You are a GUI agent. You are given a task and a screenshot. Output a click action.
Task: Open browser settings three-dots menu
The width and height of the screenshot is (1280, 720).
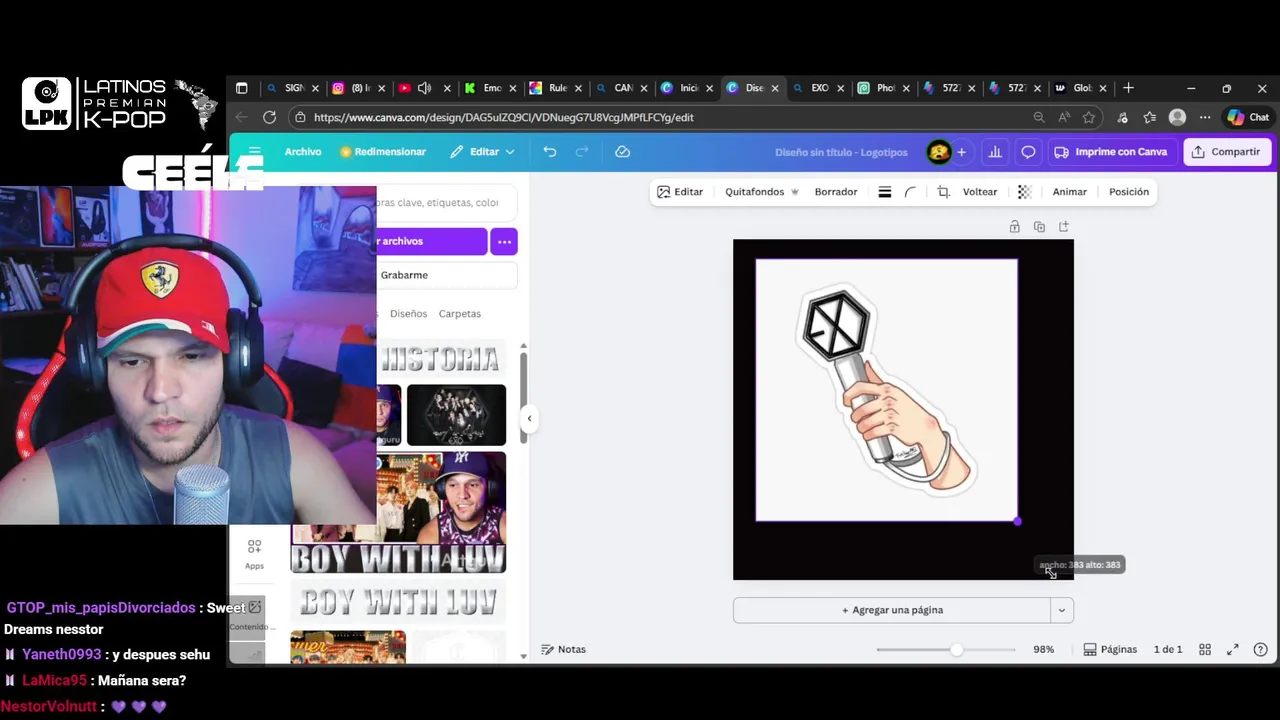[1205, 117]
